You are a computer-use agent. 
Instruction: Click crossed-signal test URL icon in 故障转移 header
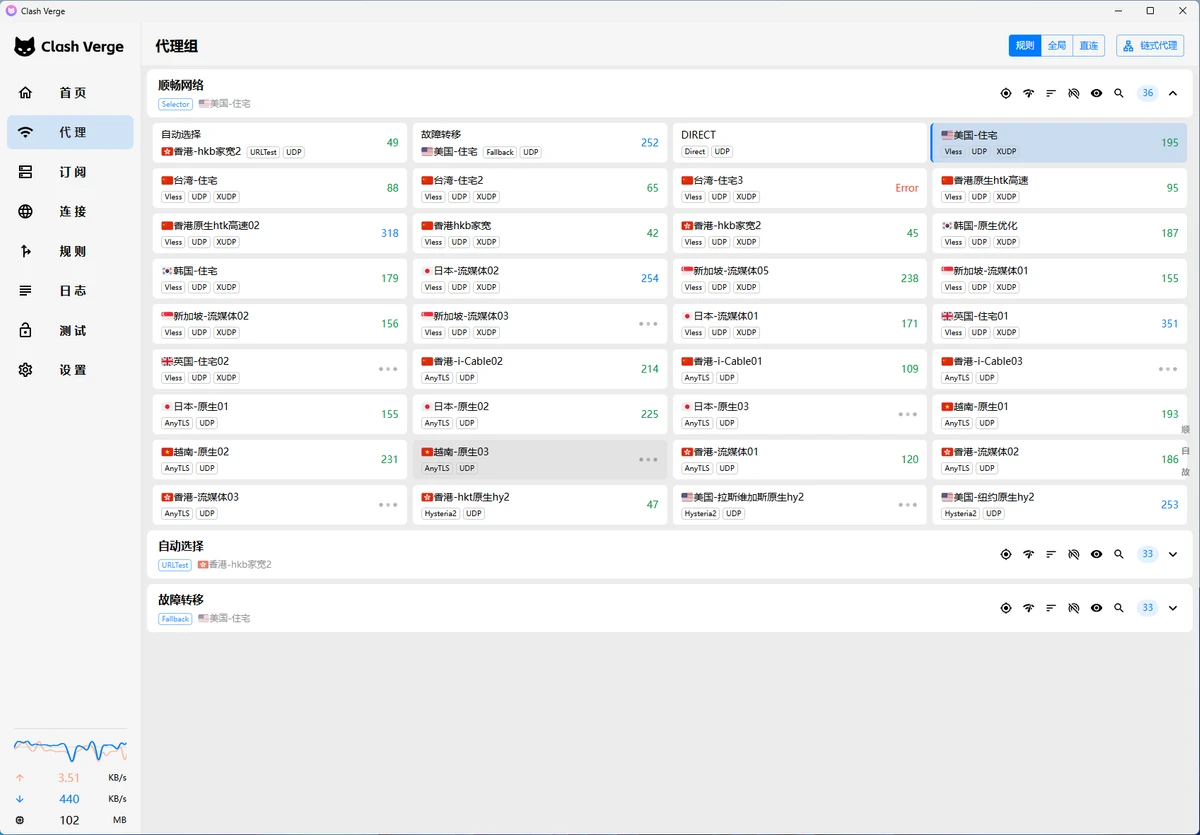click(1074, 608)
